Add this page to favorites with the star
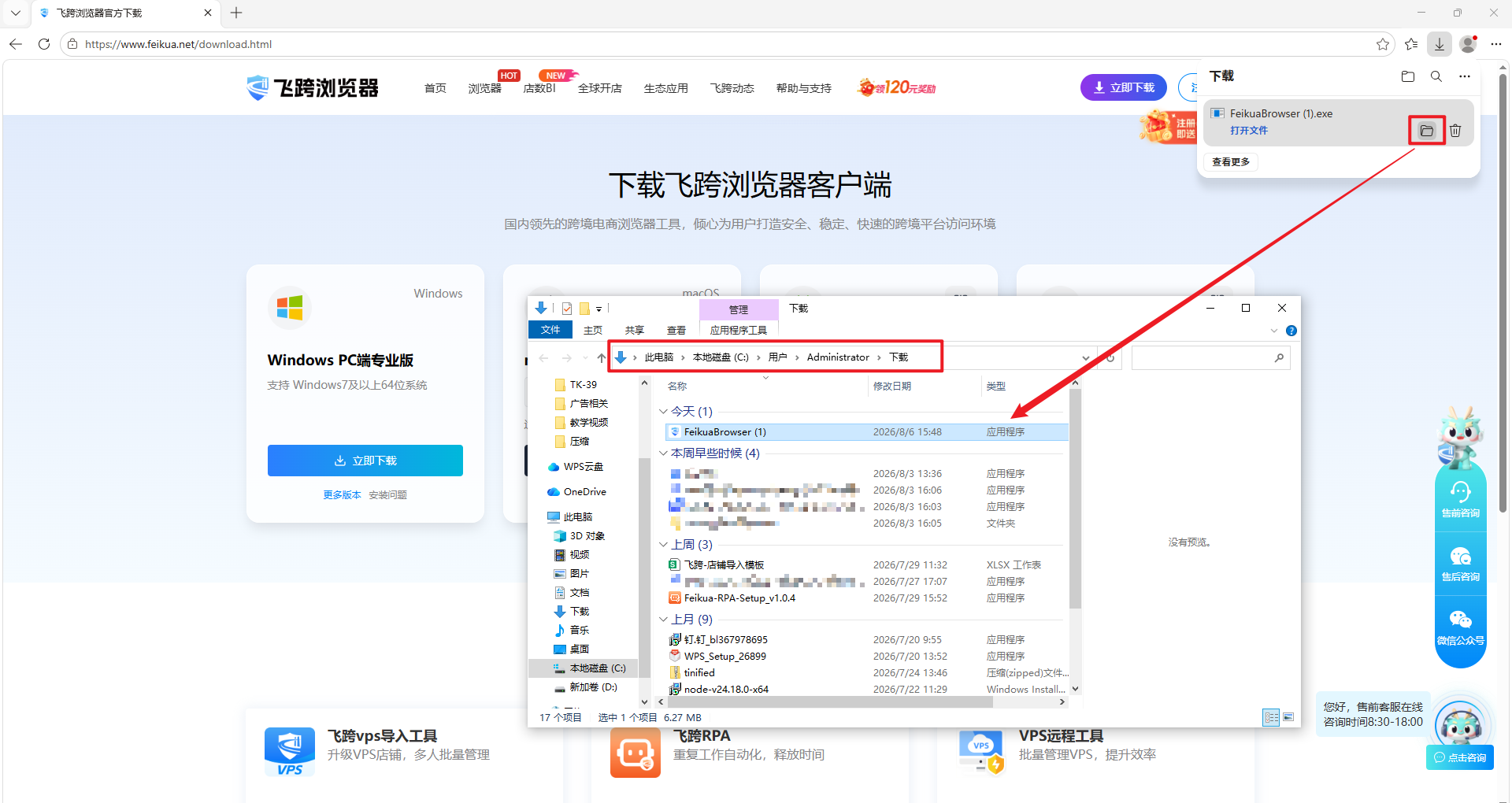1512x803 pixels. pos(1383,44)
